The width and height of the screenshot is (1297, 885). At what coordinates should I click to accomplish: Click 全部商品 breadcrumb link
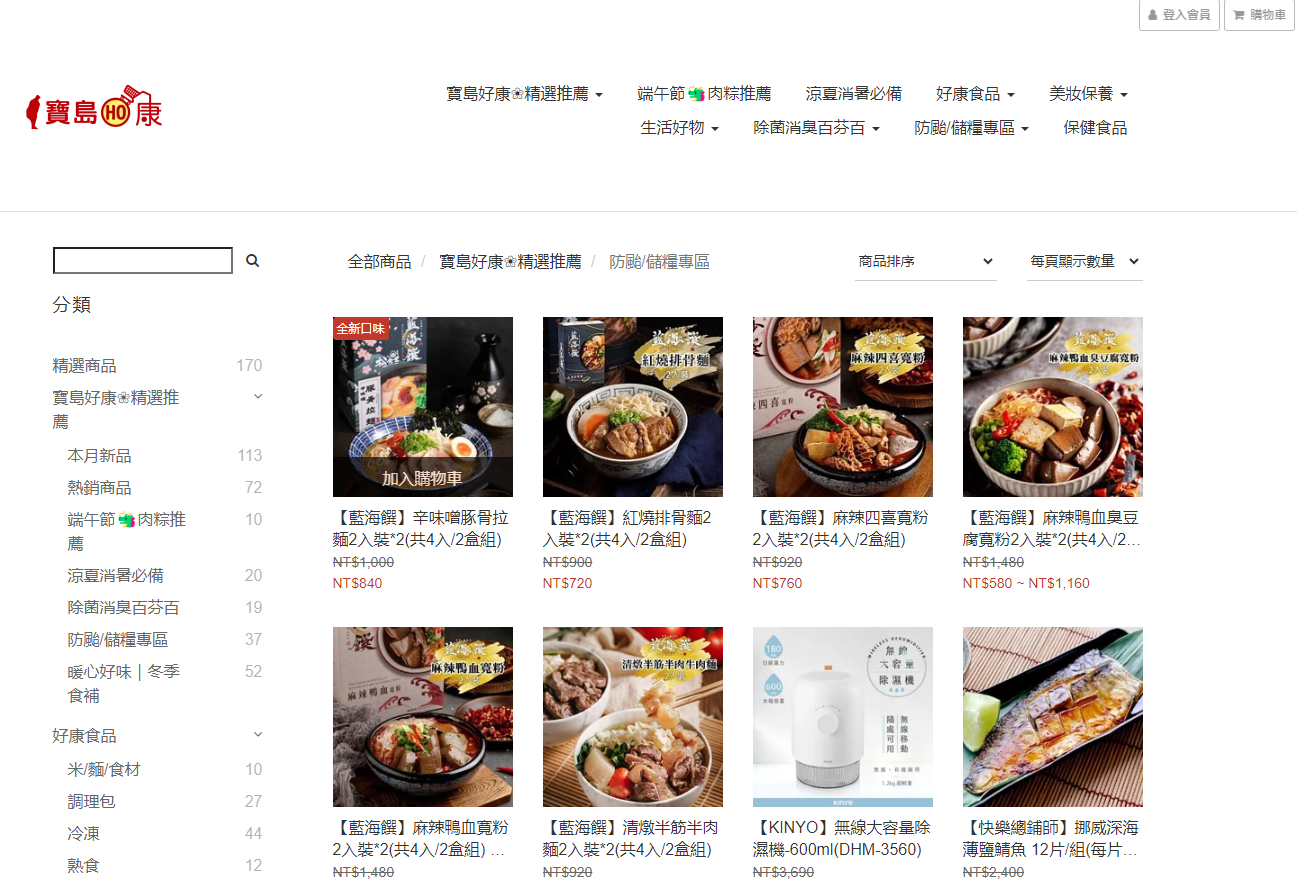pos(379,262)
